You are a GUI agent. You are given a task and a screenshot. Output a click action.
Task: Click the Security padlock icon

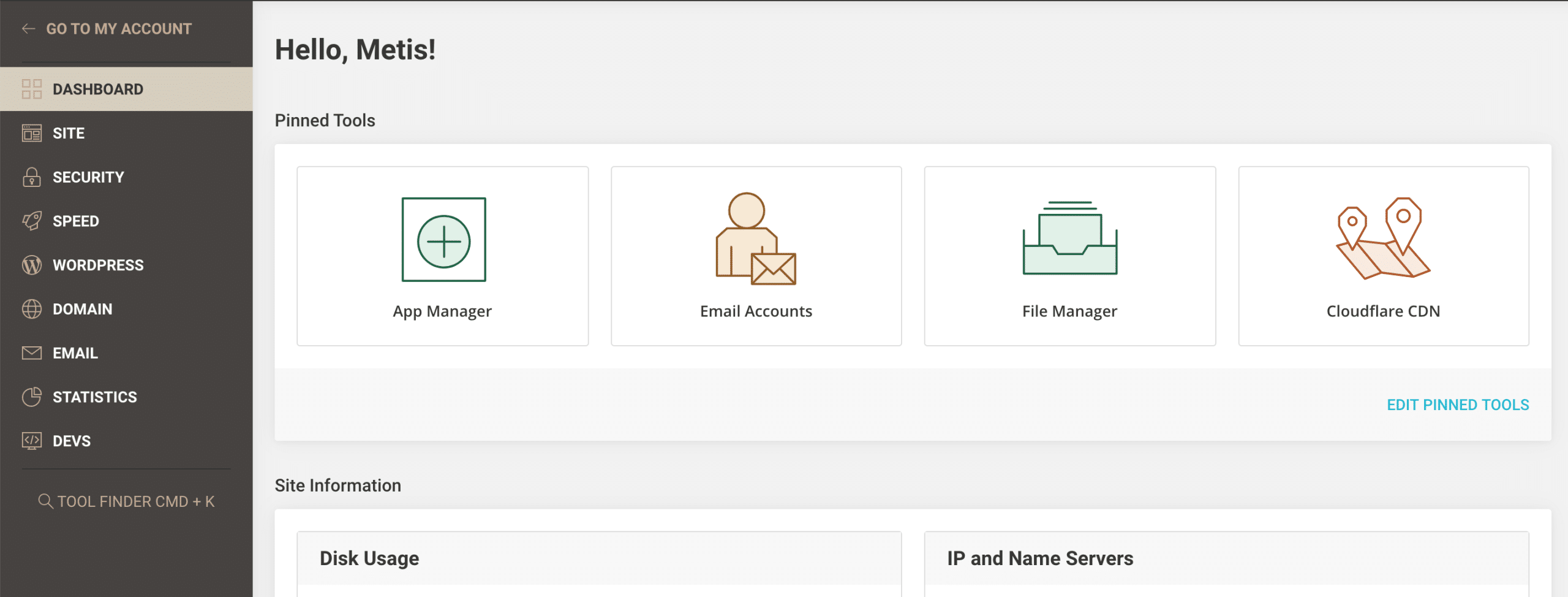pos(32,177)
